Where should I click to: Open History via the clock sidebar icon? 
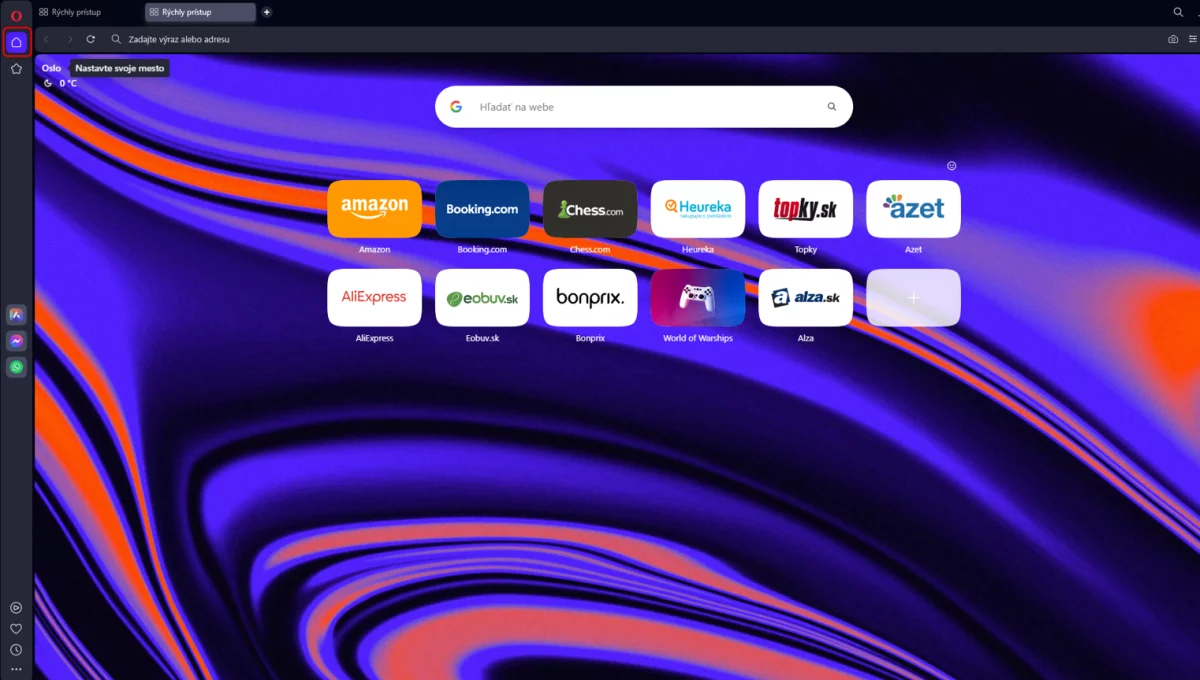pyautogui.click(x=16, y=650)
